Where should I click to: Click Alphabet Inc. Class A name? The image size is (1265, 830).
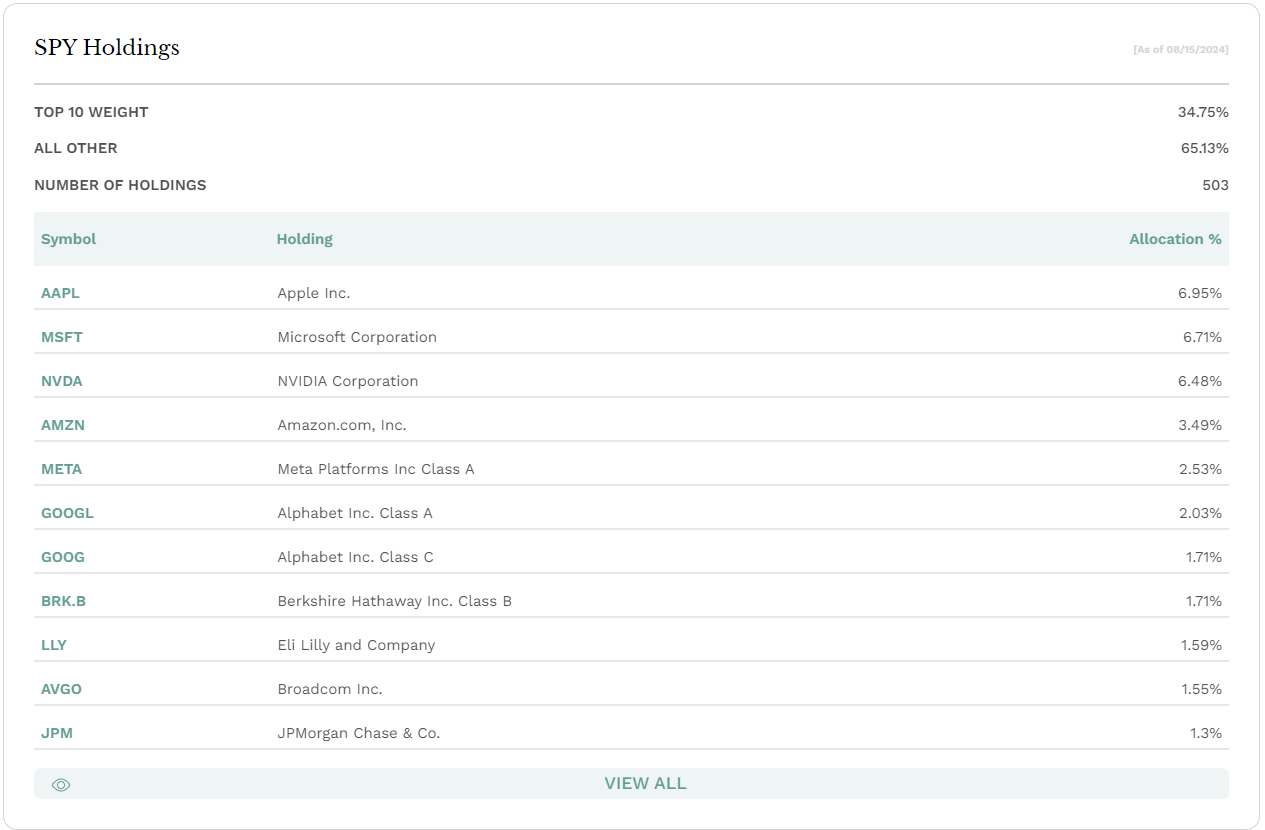click(x=355, y=513)
